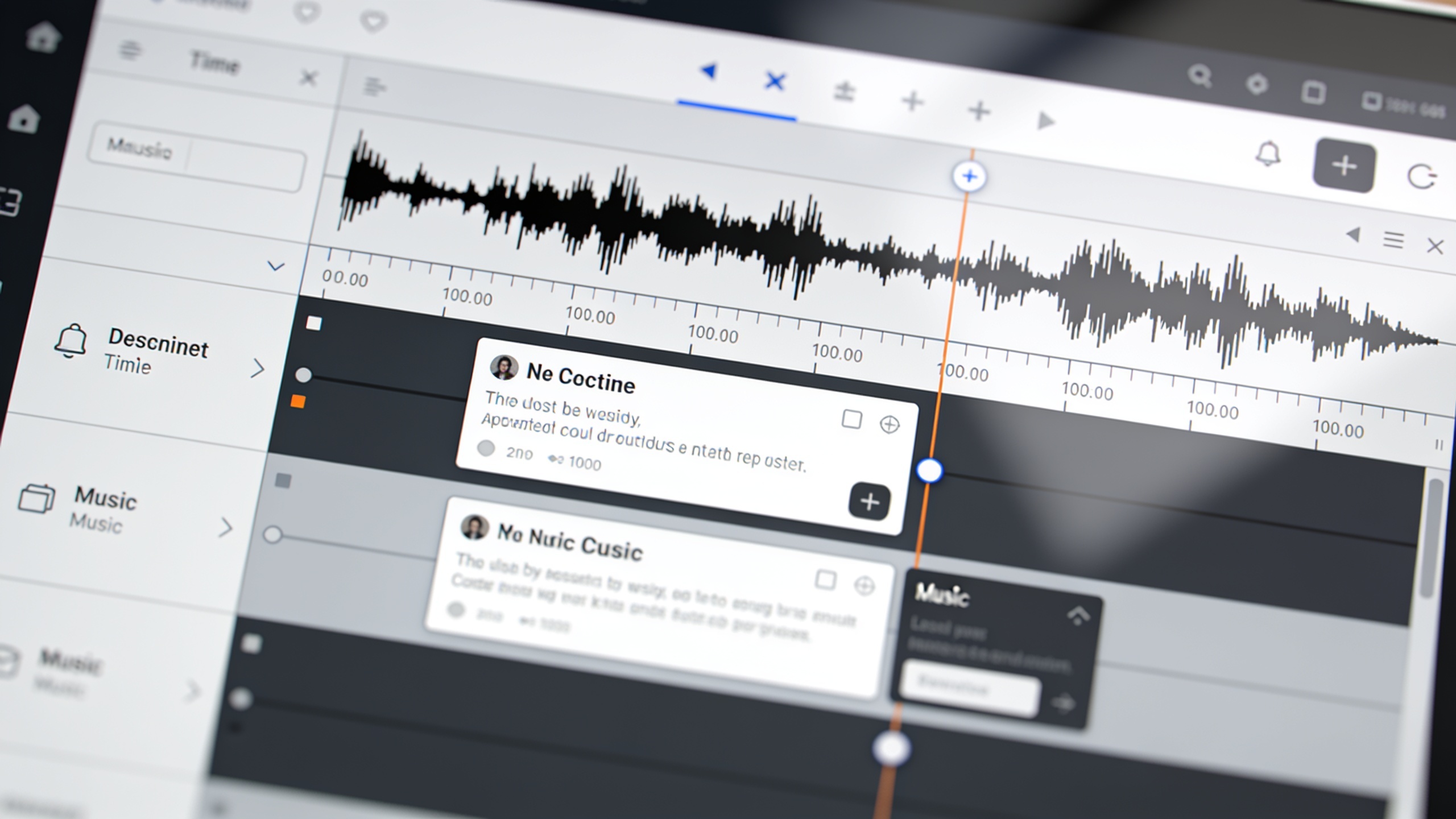Close the waveform panel with its X
The image size is (1456, 819).
(x=1436, y=246)
